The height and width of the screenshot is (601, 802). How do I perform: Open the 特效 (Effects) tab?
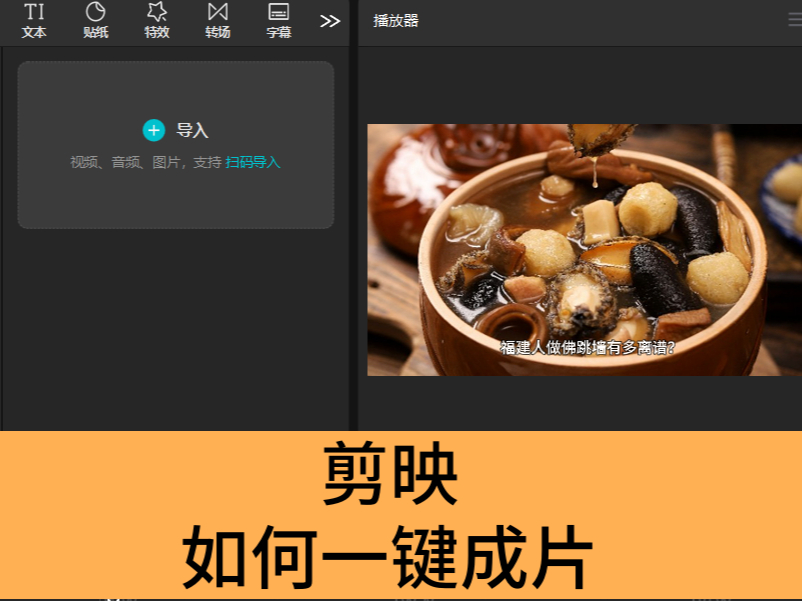click(157, 20)
